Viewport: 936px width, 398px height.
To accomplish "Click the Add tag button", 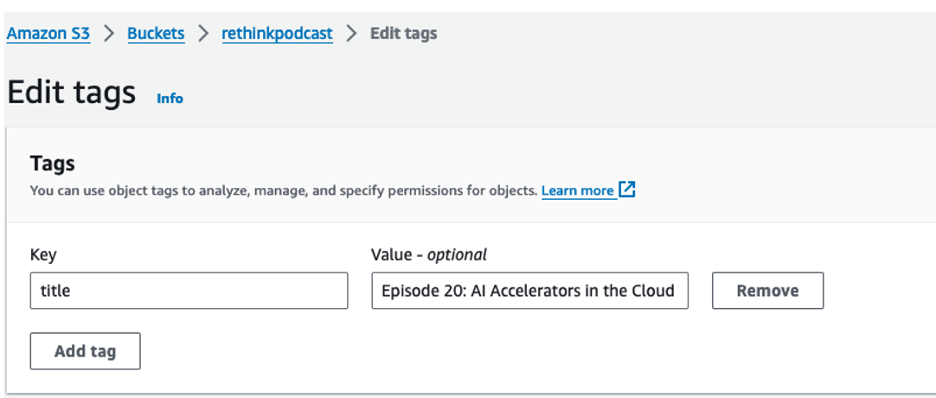I will [85, 351].
